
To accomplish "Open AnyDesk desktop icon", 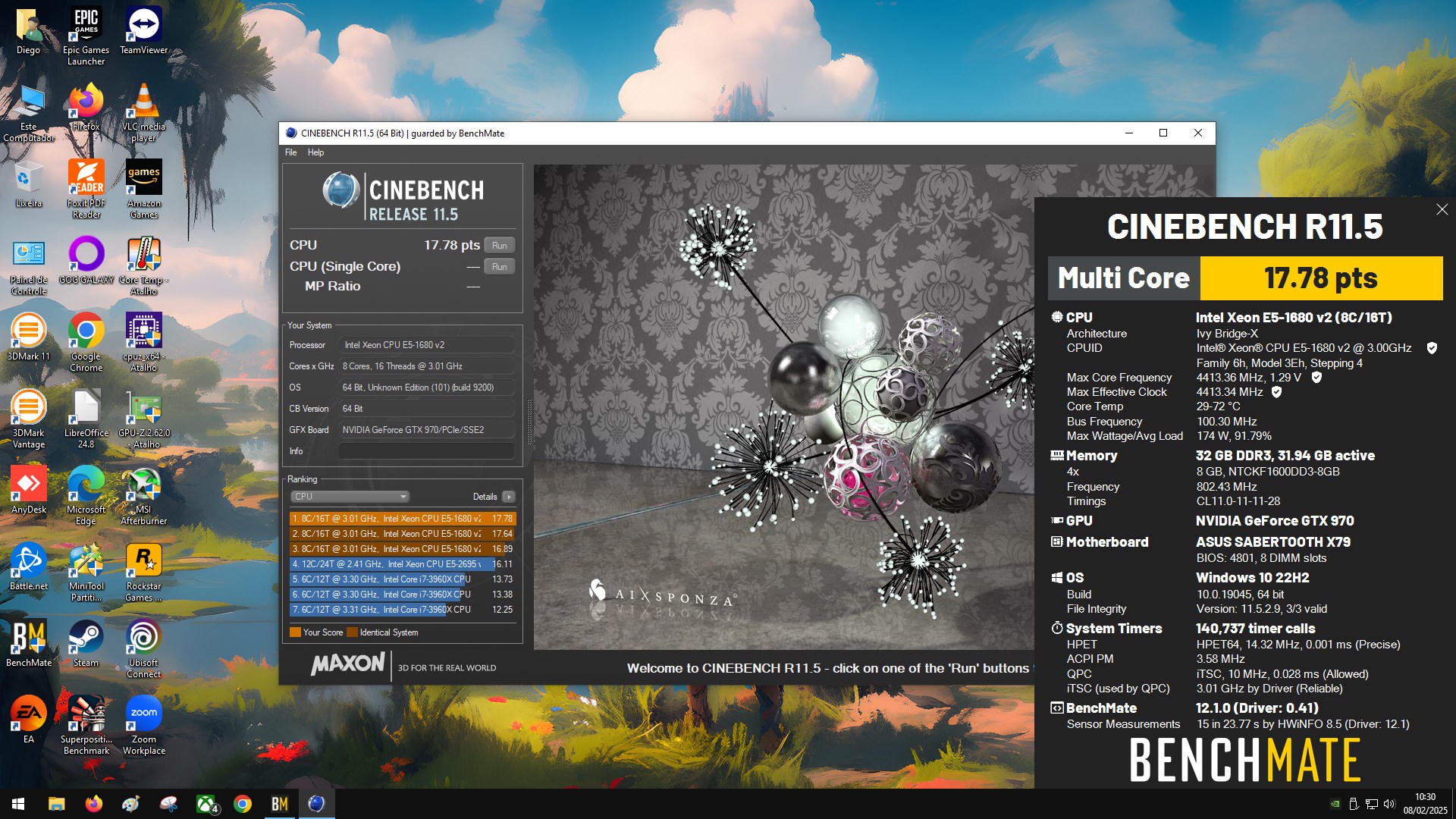I will click(x=28, y=490).
